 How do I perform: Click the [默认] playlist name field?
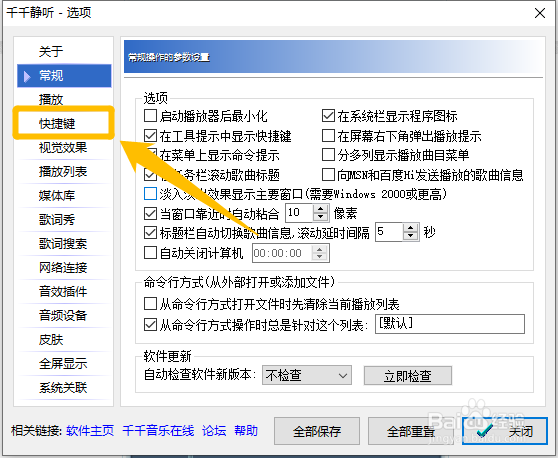coord(450,324)
